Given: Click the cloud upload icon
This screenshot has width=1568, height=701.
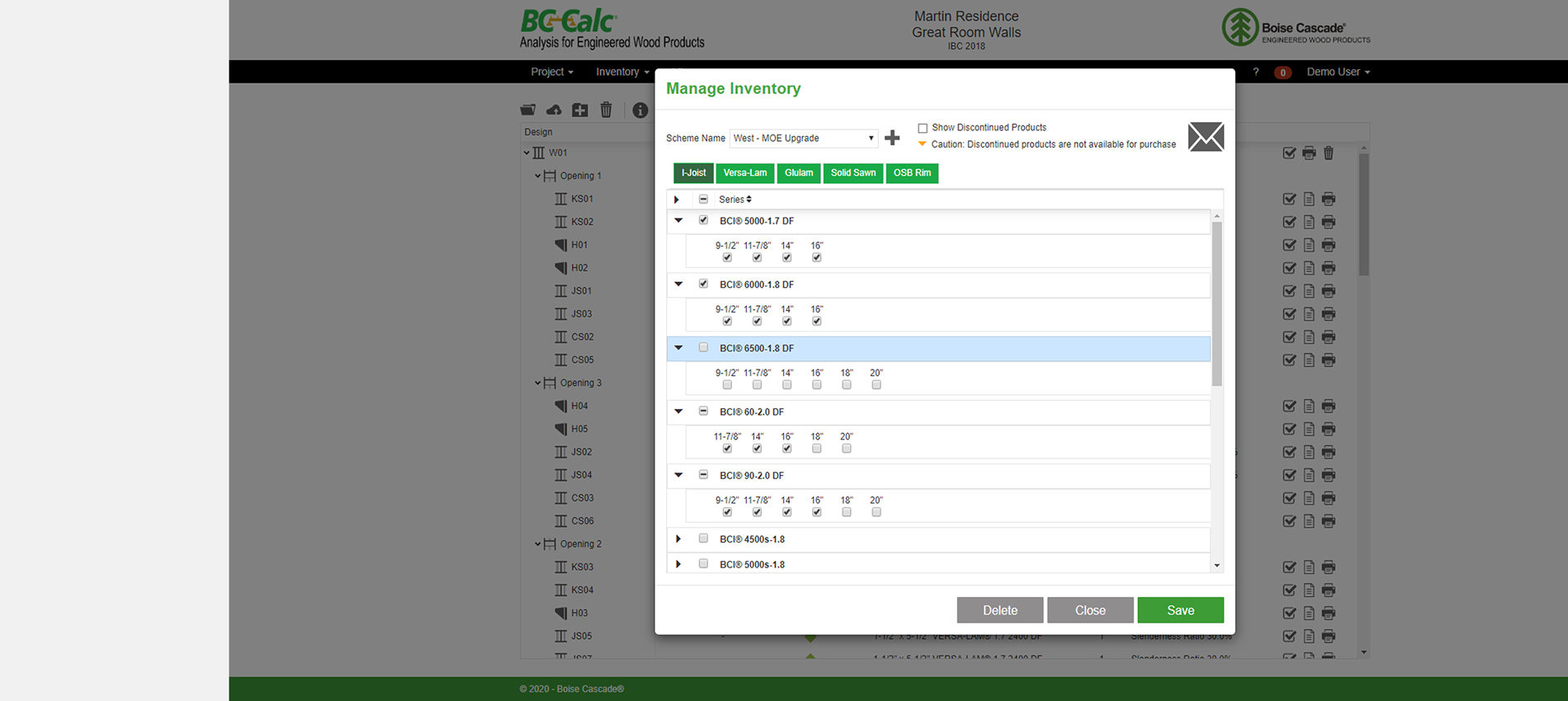Looking at the screenshot, I should 554,110.
